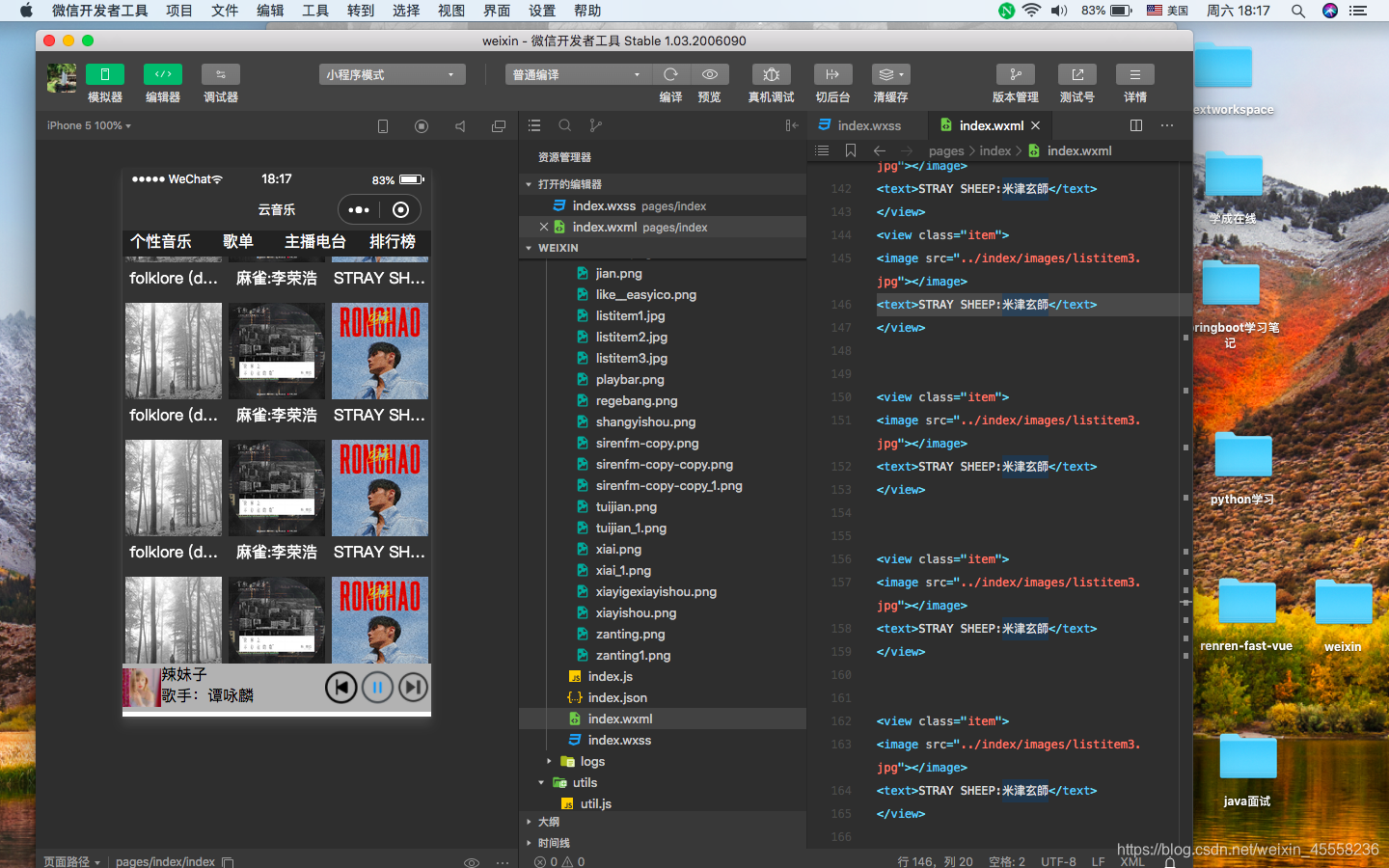Click the bookmark icon in the breadcrumb bar

tap(850, 150)
